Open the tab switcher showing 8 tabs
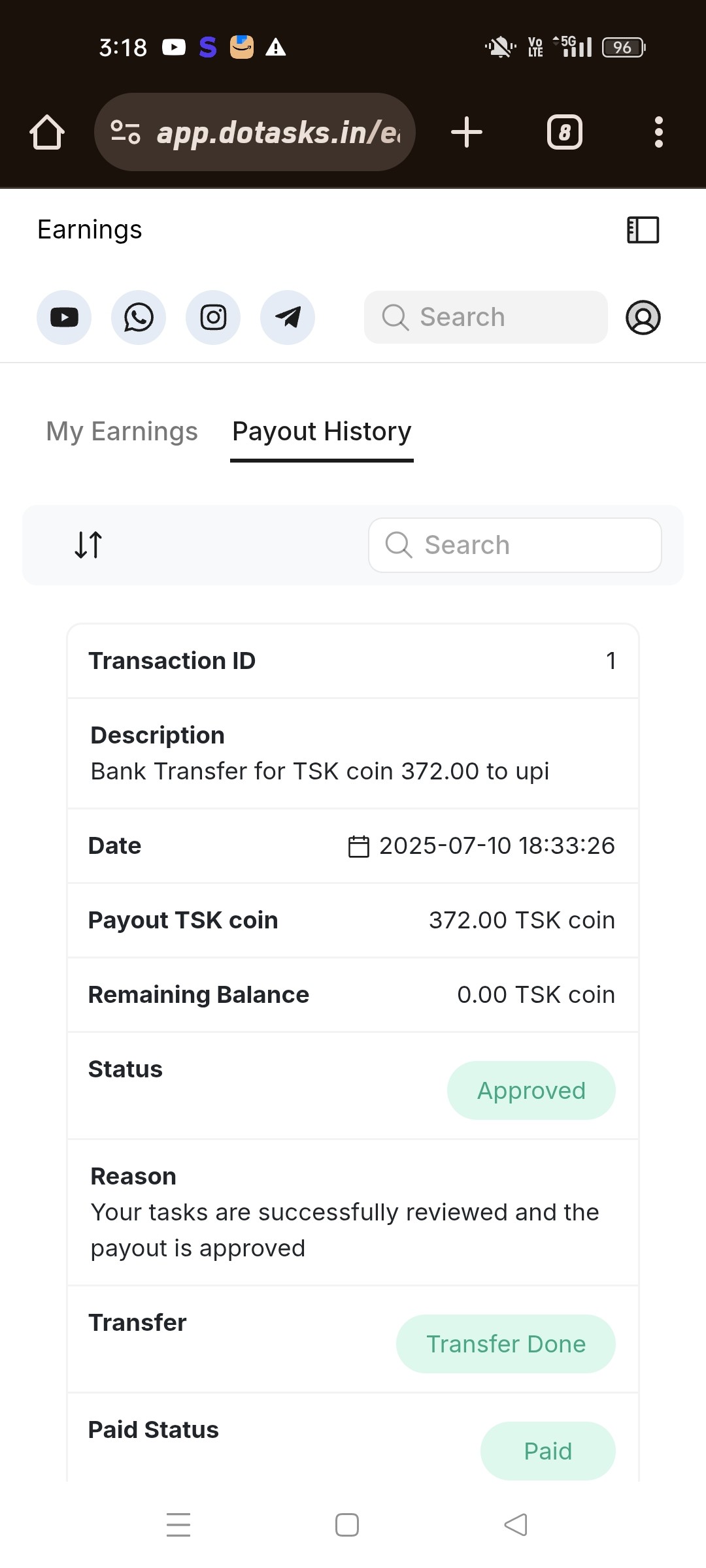The height and width of the screenshot is (1568, 706). 565,133
